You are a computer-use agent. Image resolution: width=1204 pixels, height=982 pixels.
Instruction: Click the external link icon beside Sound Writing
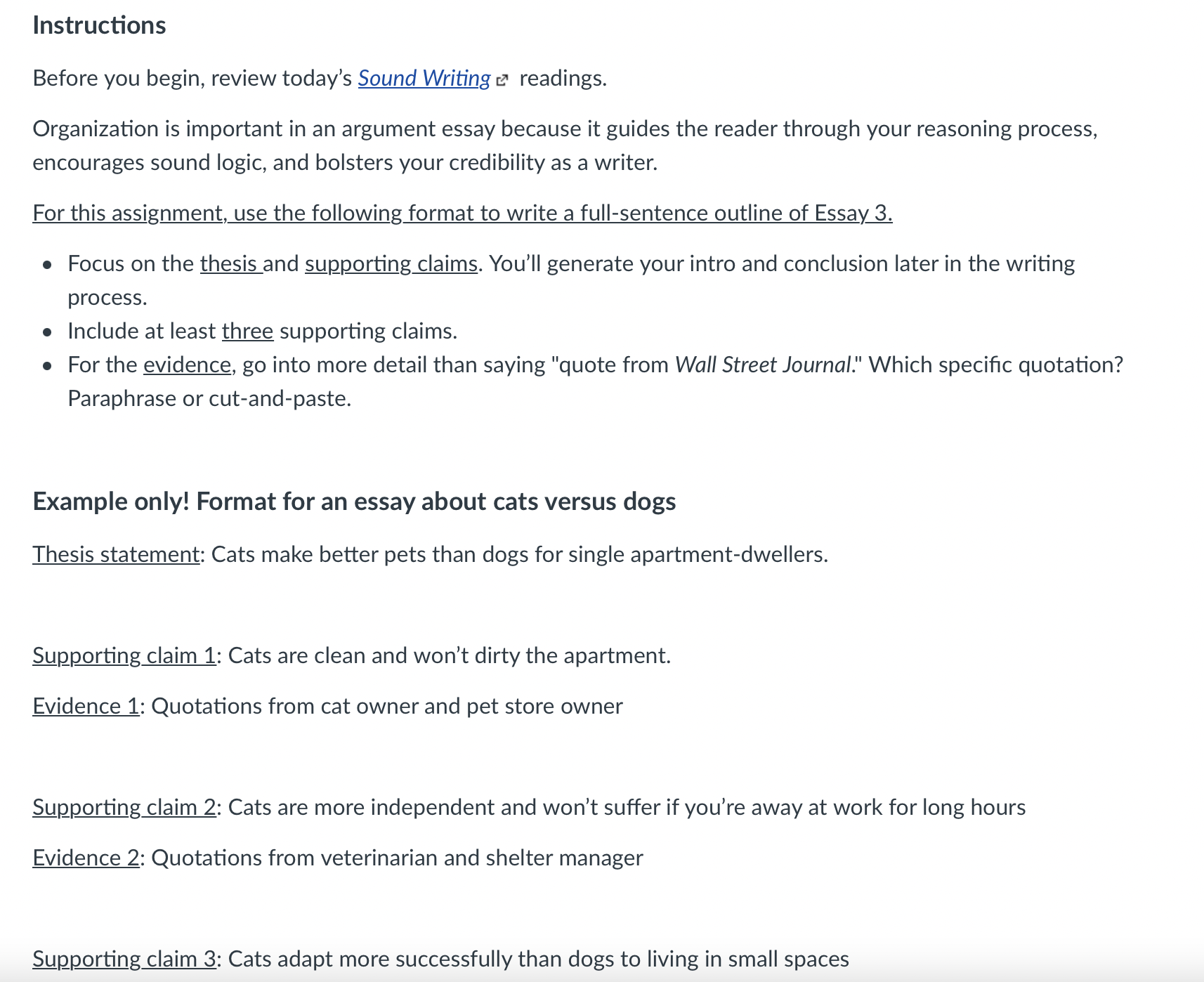pos(502,80)
